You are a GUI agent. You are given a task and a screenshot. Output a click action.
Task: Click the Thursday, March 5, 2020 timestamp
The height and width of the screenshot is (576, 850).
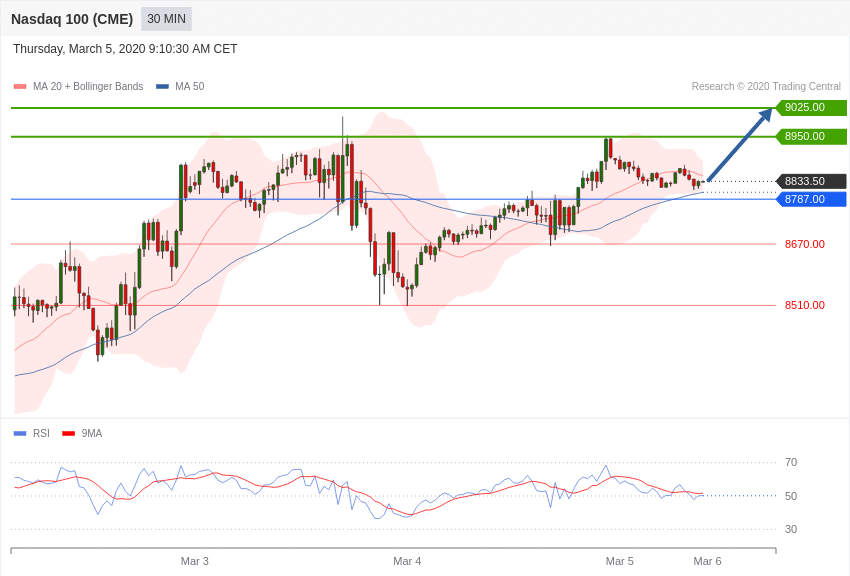tap(125, 49)
